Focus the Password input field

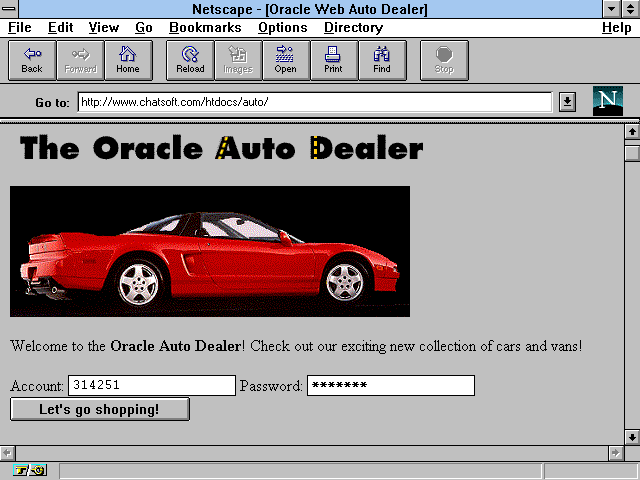point(390,386)
